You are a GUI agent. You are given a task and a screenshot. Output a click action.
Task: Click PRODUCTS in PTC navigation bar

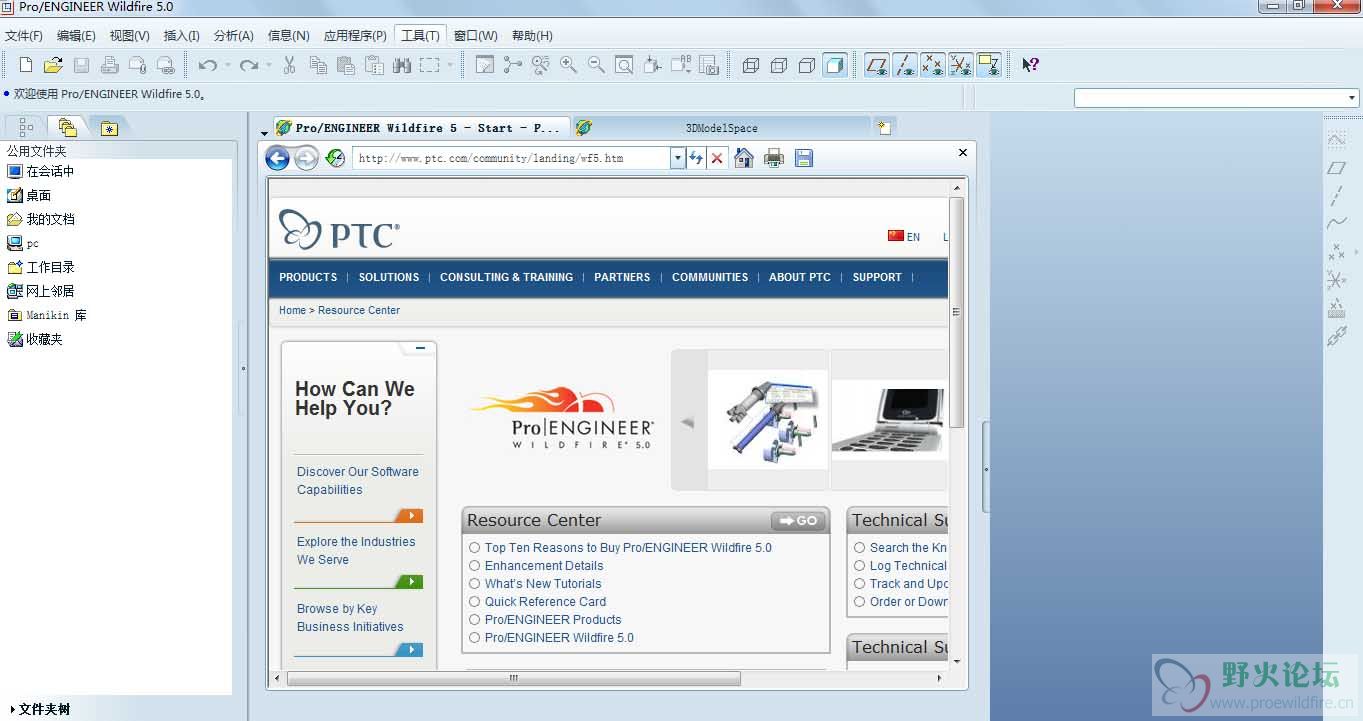click(x=308, y=277)
